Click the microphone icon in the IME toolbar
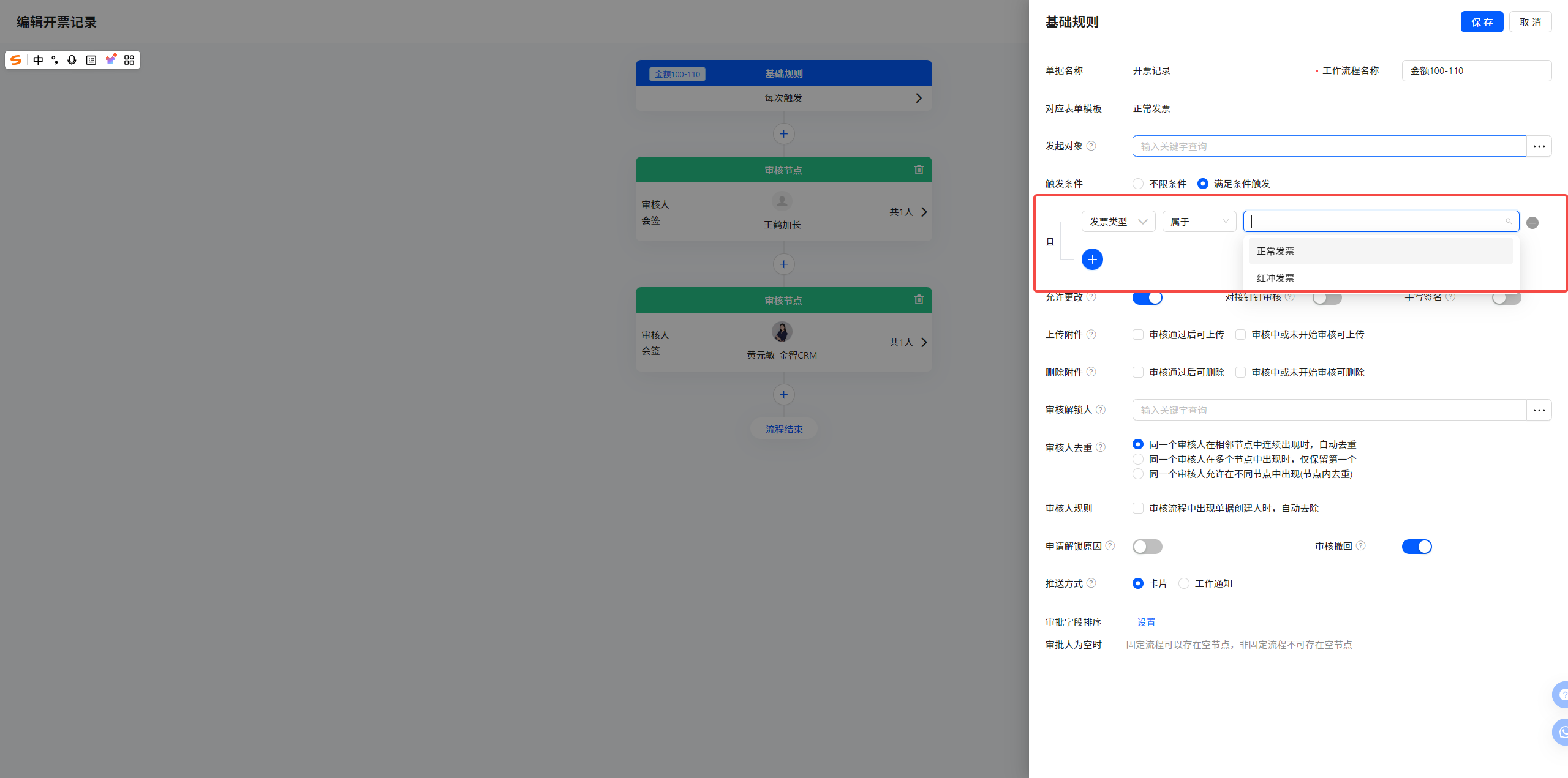Image resolution: width=1568 pixels, height=778 pixels. pos(72,60)
